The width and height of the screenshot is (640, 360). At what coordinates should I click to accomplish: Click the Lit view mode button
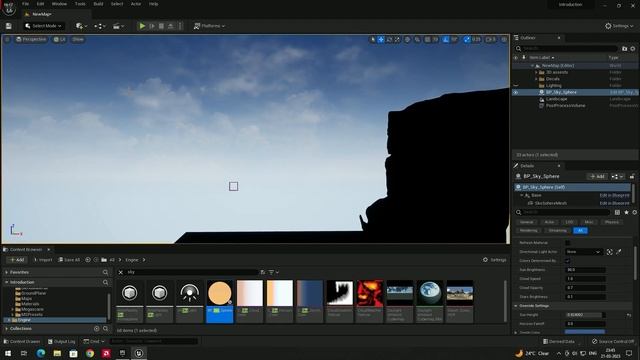coord(60,40)
